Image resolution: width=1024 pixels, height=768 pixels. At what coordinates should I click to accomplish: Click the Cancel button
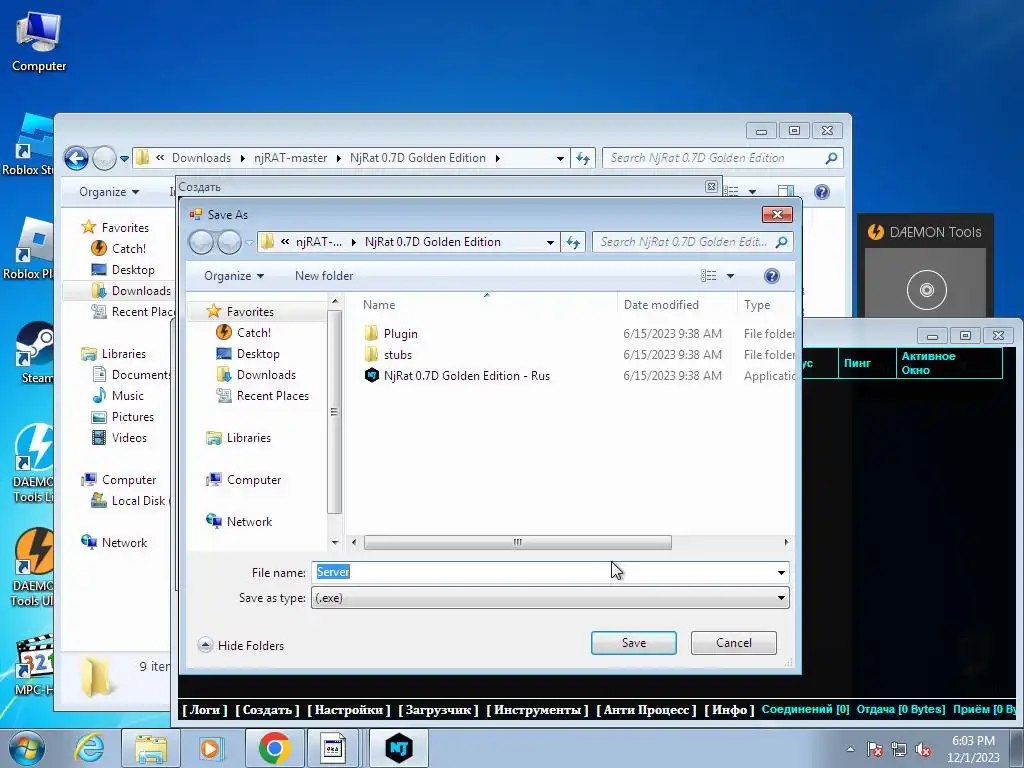tap(733, 643)
